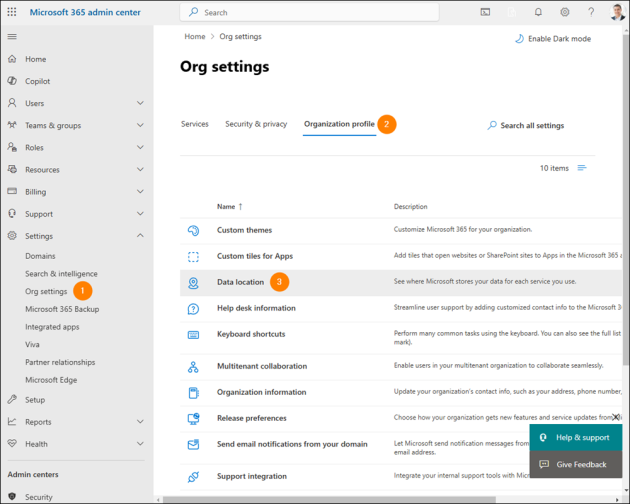This screenshot has width=630, height=504.
Task: Click Search all settings
Action: point(526,125)
